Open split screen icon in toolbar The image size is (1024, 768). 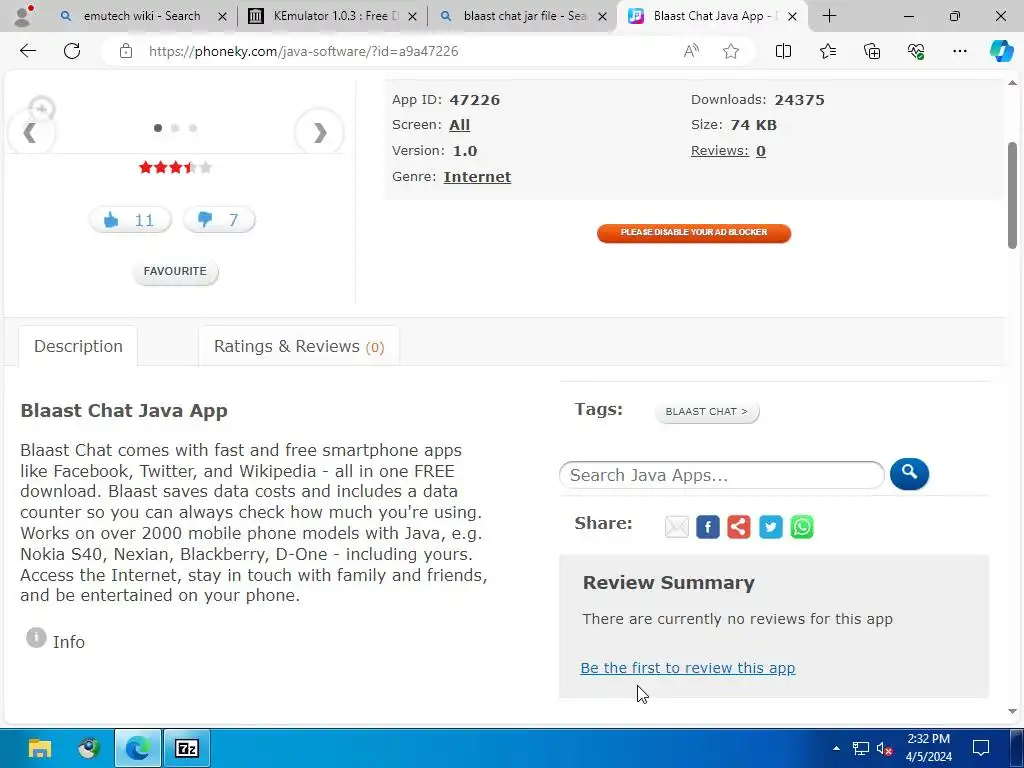click(783, 51)
